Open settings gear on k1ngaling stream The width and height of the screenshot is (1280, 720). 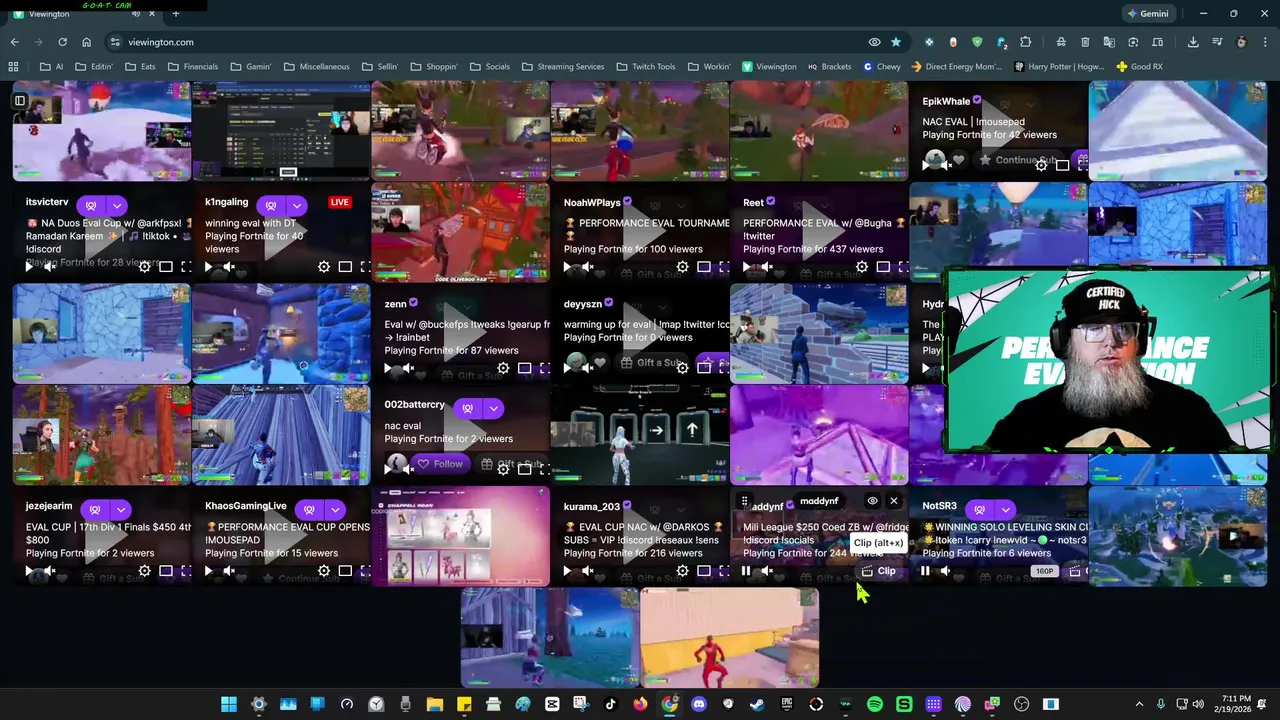[x=324, y=267]
